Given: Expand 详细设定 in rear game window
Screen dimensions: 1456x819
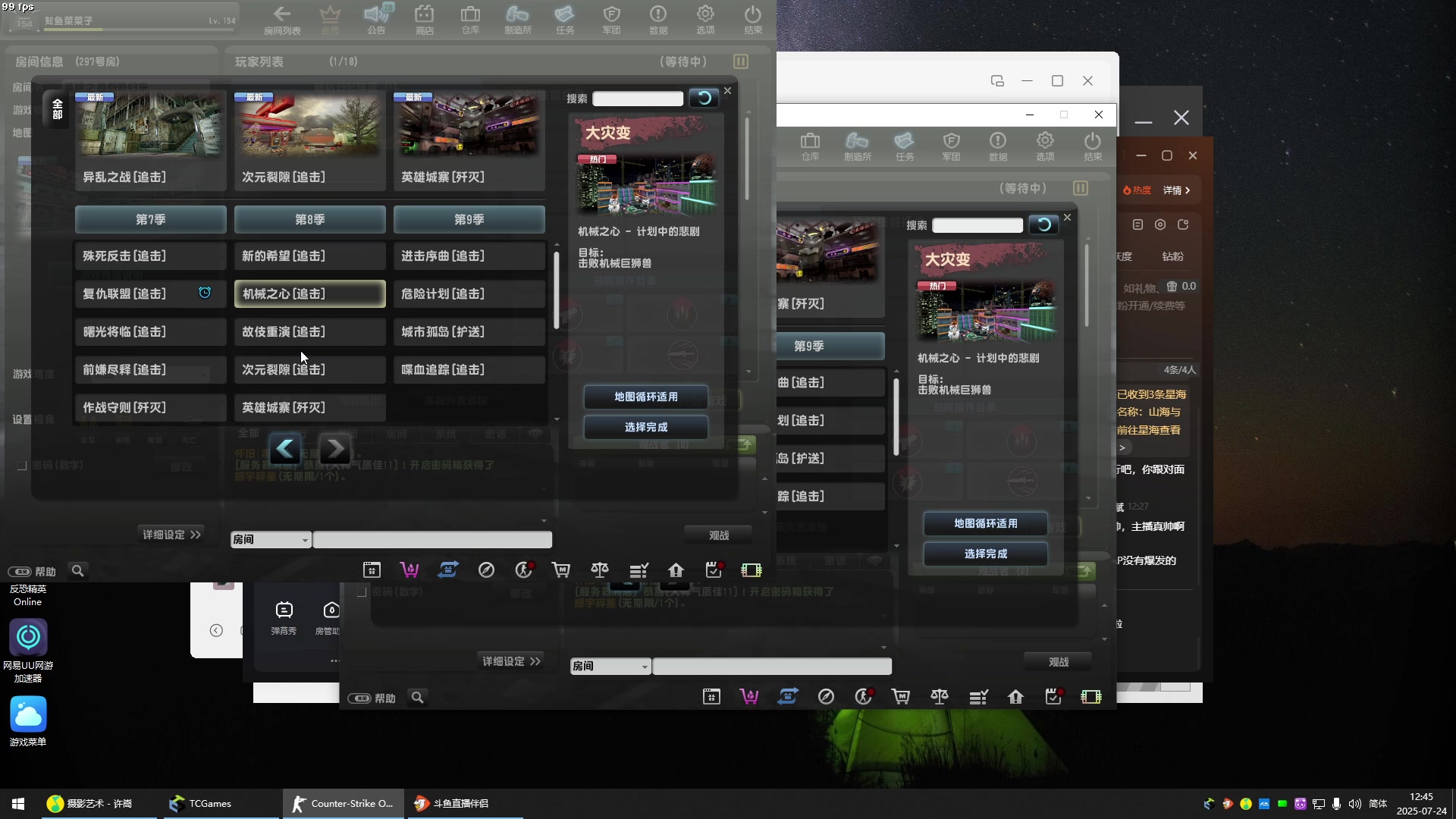Looking at the screenshot, I should pos(511,661).
